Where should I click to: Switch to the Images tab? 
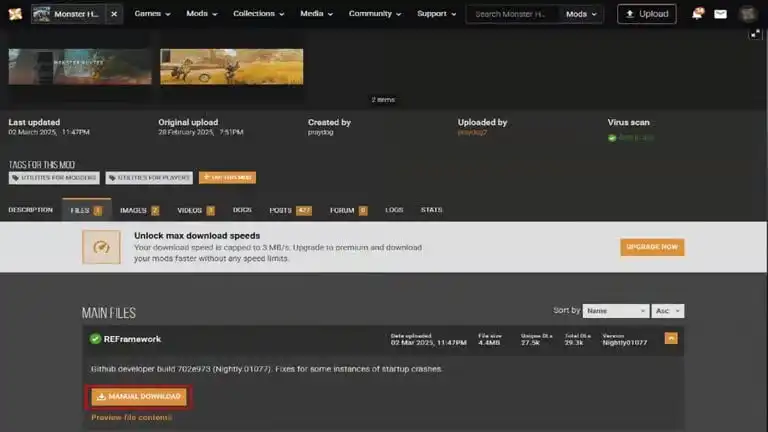click(140, 210)
